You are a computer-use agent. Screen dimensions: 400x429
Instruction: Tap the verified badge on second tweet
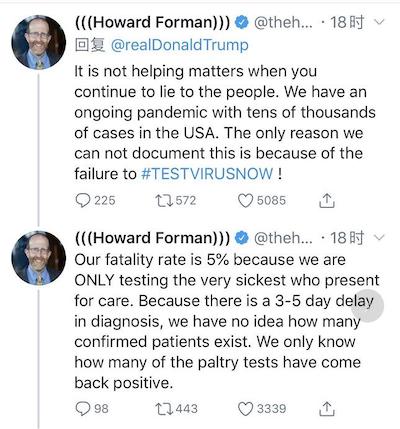point(242,238)
